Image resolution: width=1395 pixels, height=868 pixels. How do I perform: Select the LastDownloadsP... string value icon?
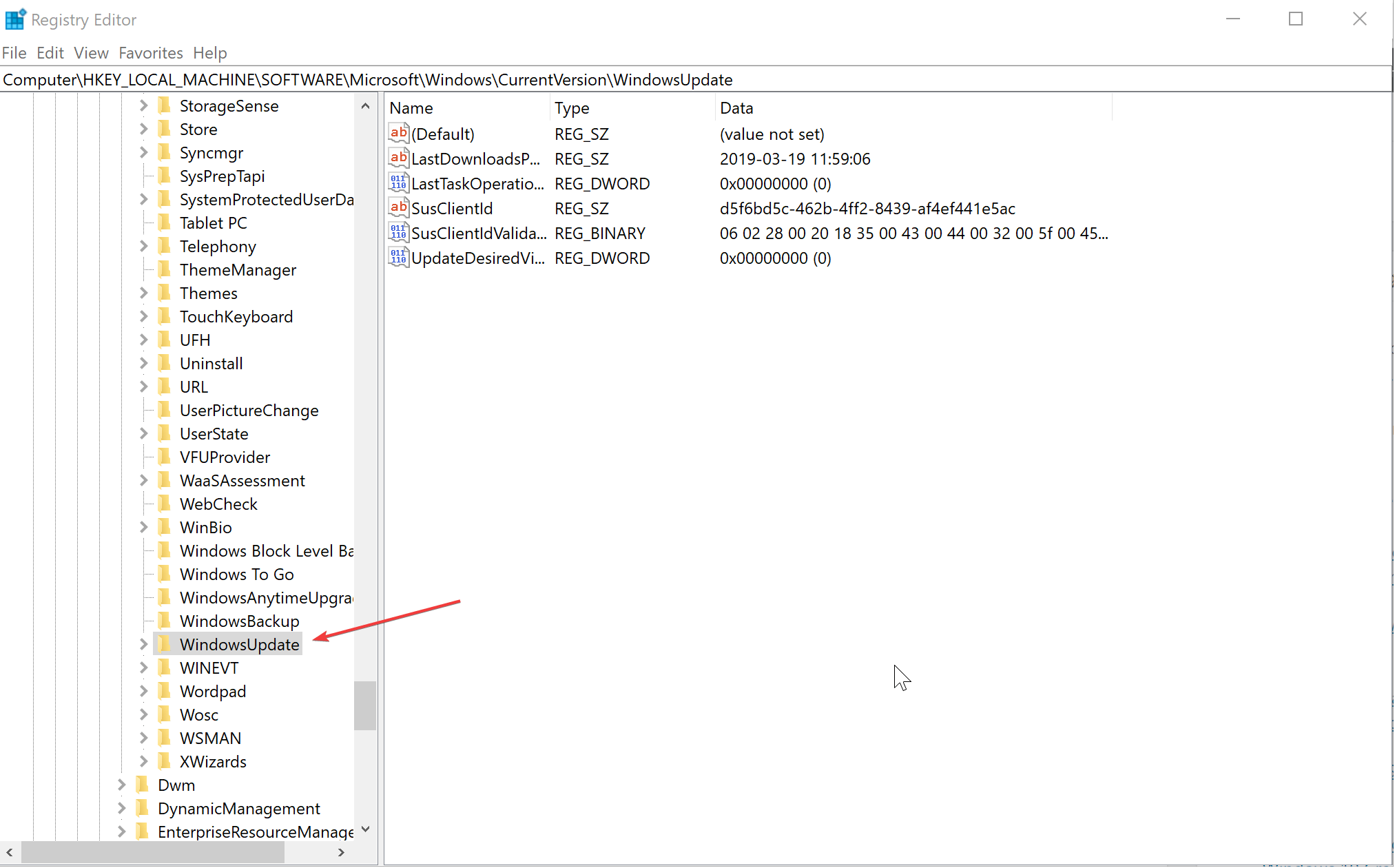tap(399, 158)
